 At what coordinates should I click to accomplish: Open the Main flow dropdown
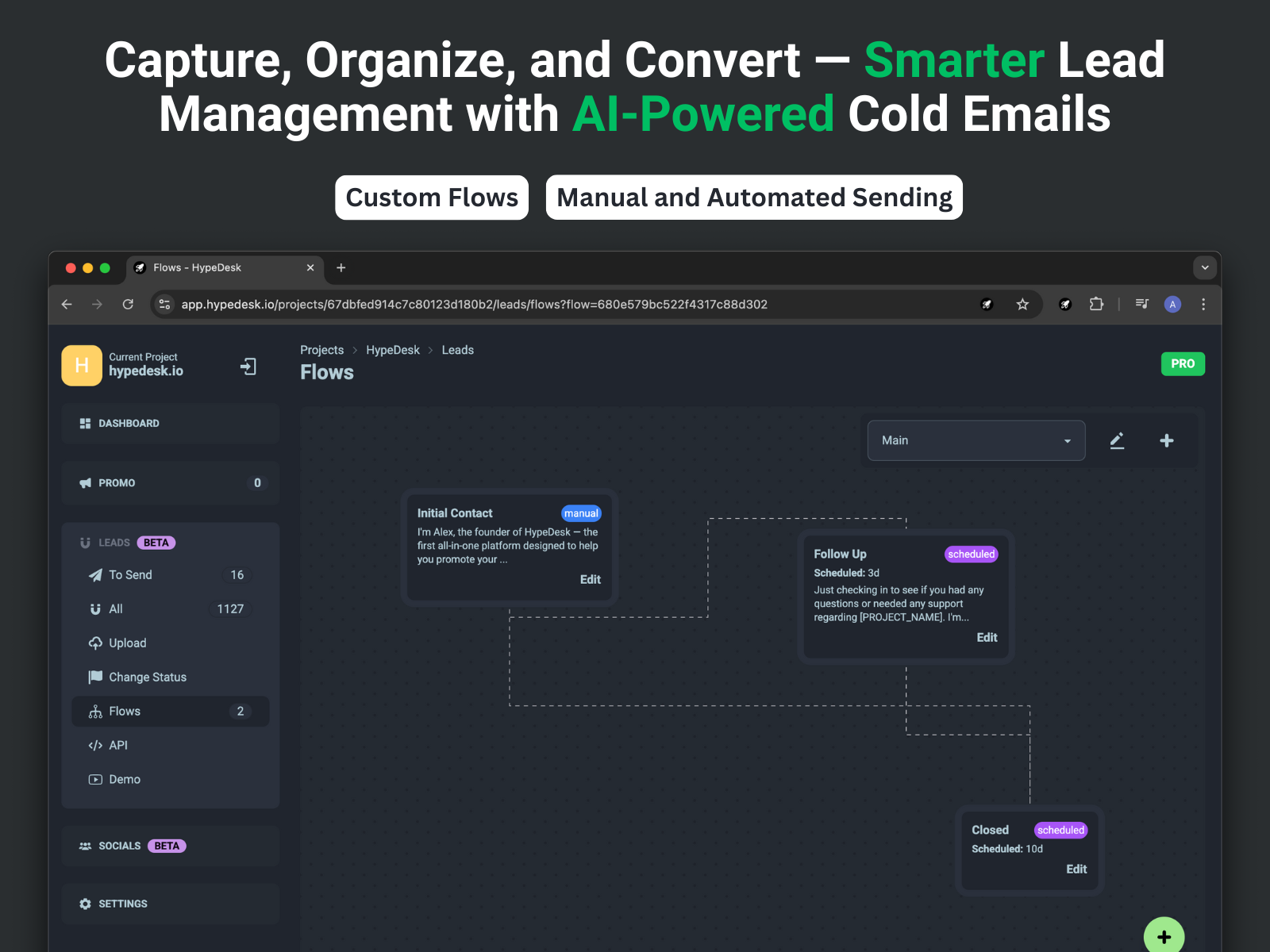976,441
